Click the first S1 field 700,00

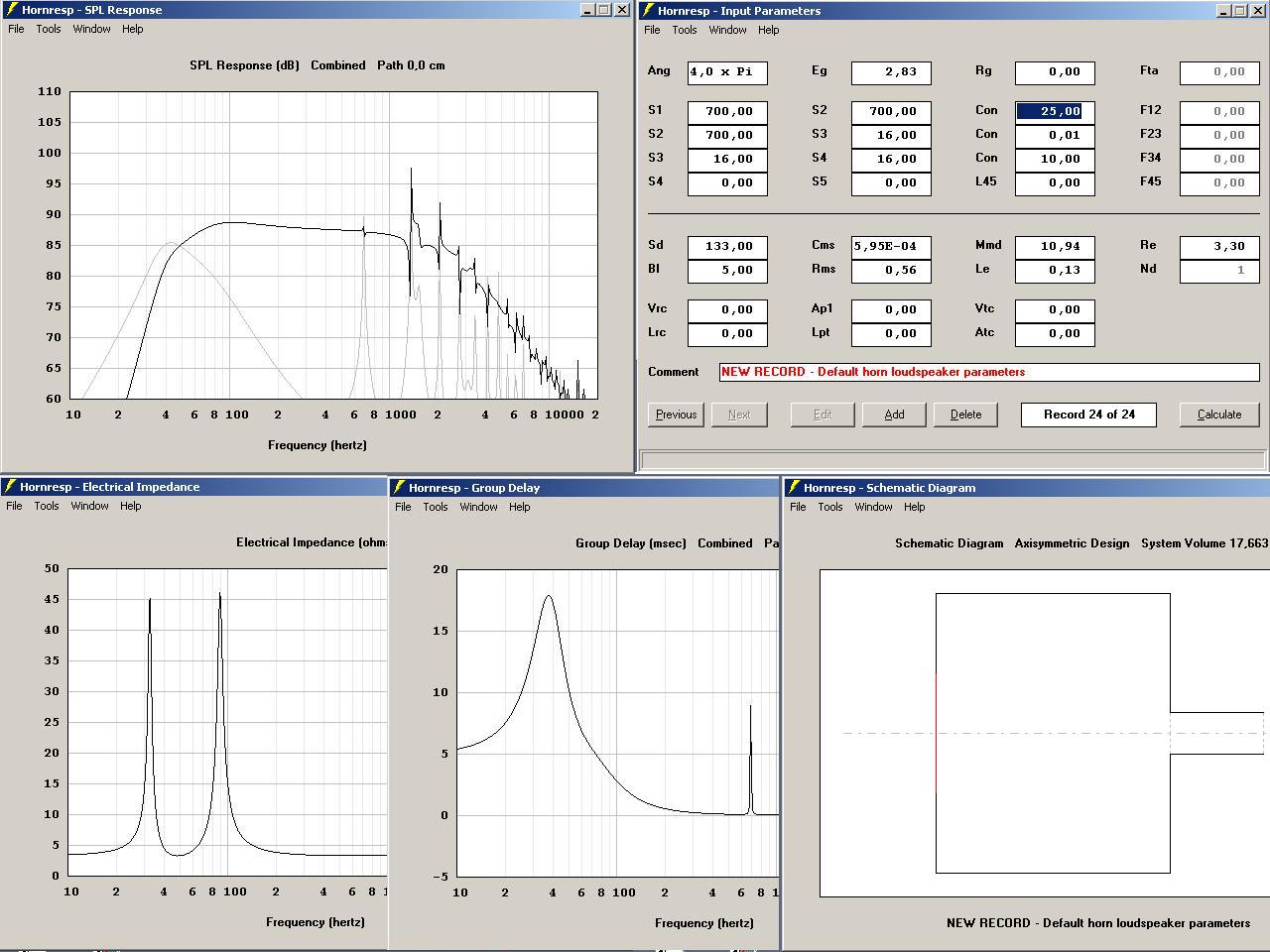click(x=727, y=112)
